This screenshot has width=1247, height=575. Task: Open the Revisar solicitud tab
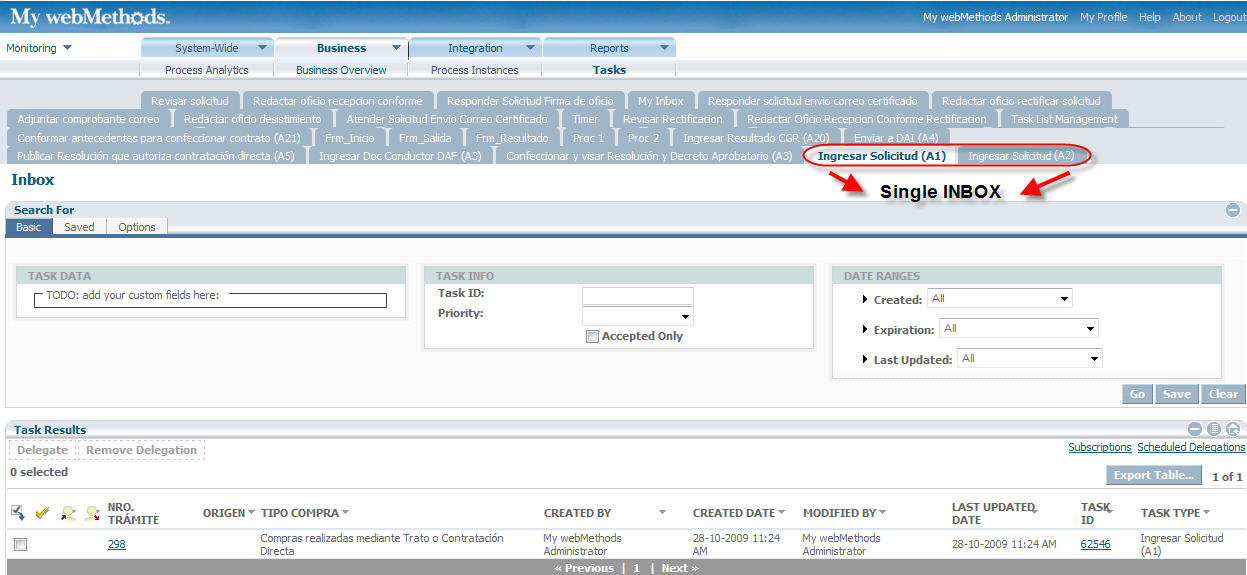click(190, 101)
